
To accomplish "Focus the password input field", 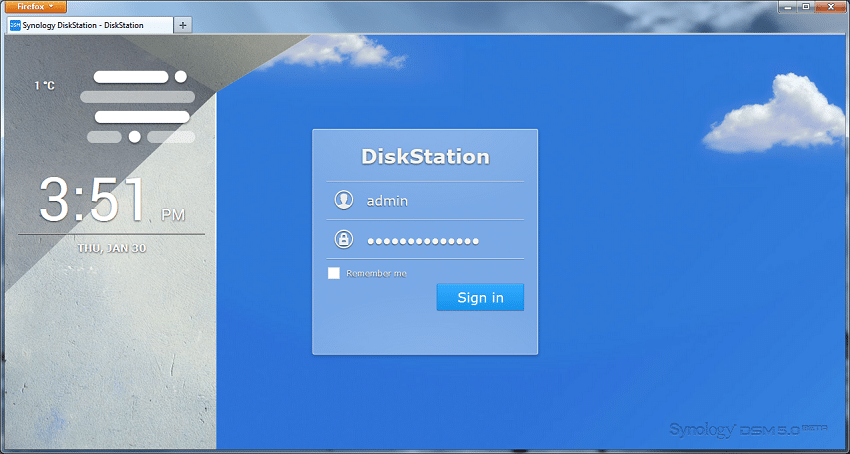I will (425, 239).
